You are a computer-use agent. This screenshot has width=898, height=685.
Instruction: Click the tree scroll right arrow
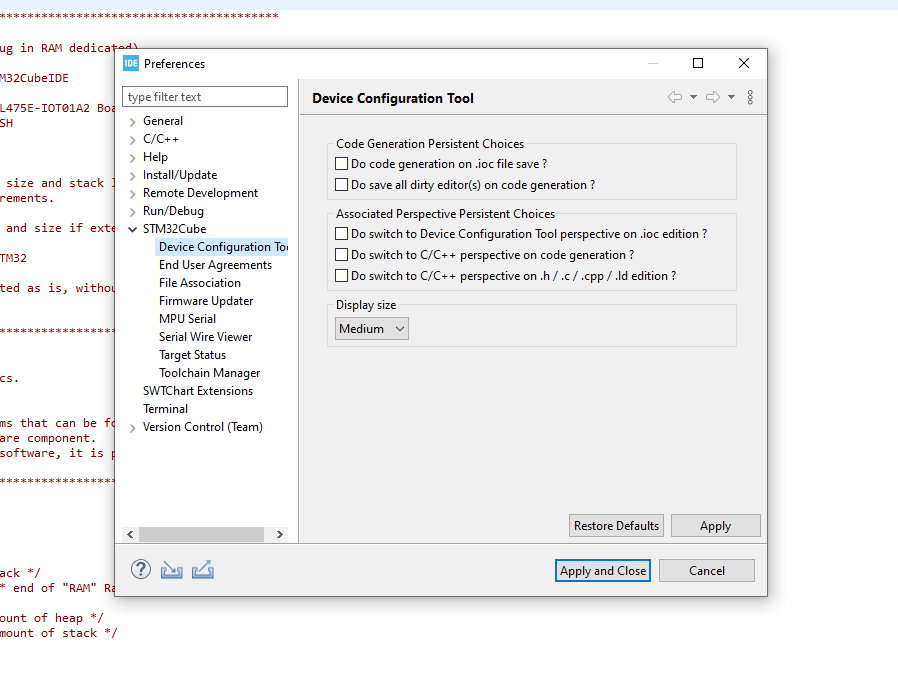pyautogui.click(x=279, y=534)
